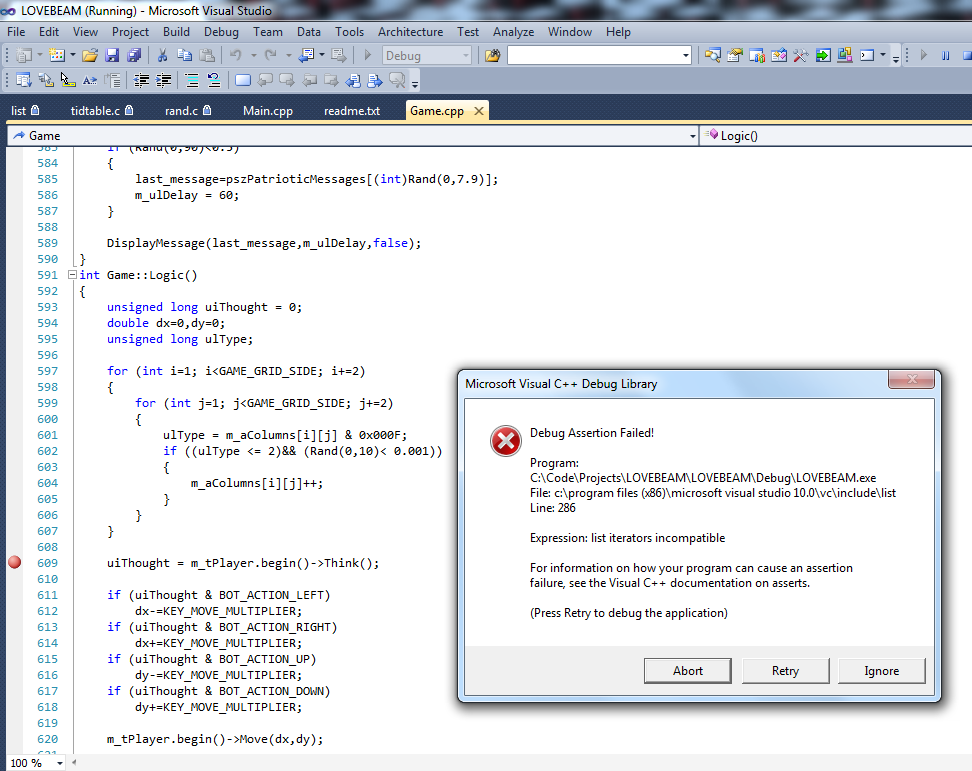972x771 pixels.
Task: Switch to the Main.cpp tab
Action: (x=267, y=110)
